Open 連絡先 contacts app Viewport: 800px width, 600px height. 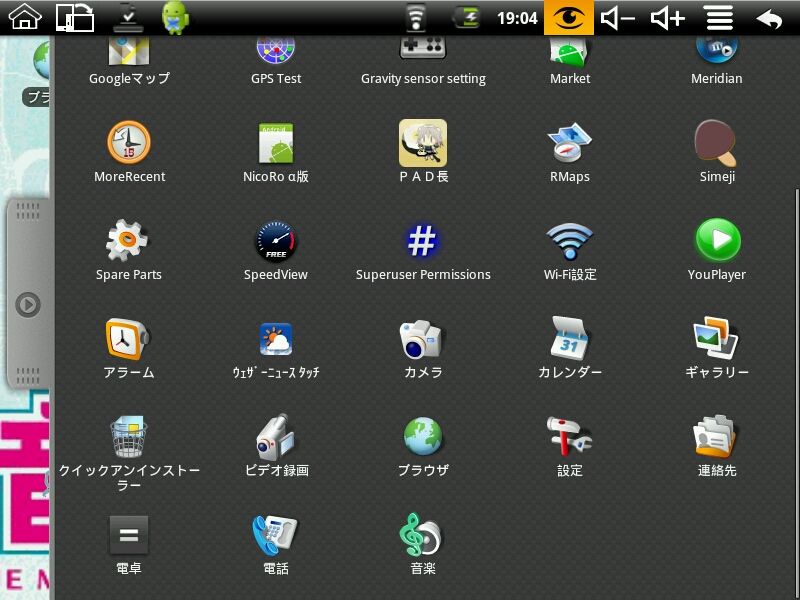point(717,446)
